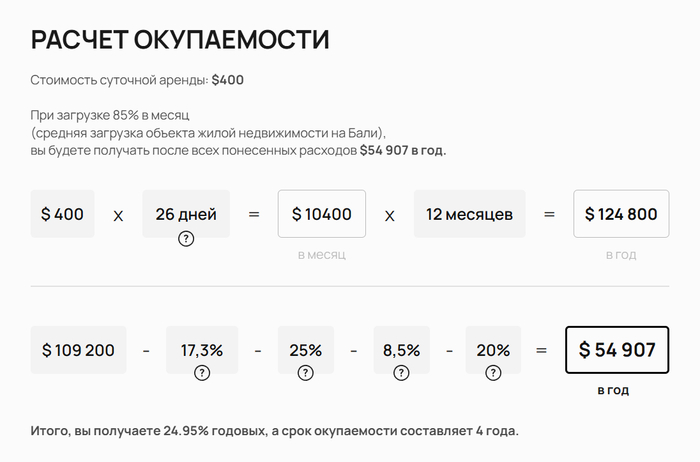Click the РАСЧЕТ ОКУПАЕМОСТИ heading

tap(180, 40)
